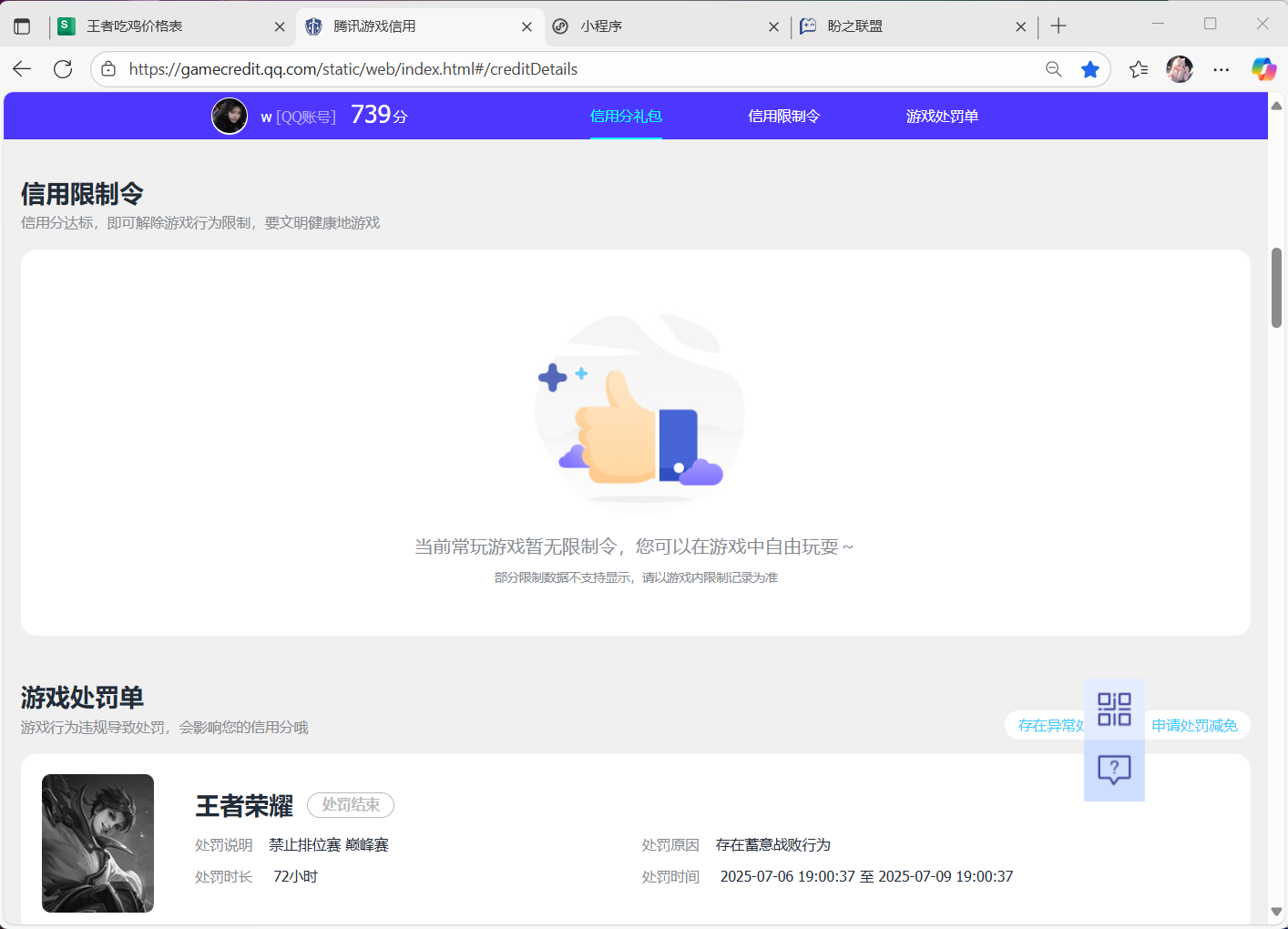Image resolution: width=1288 pixels, height=929 pixels.
Task: Open a new browser tab with plus icon
Action: pyautogui.click(x=1058, y=26)
